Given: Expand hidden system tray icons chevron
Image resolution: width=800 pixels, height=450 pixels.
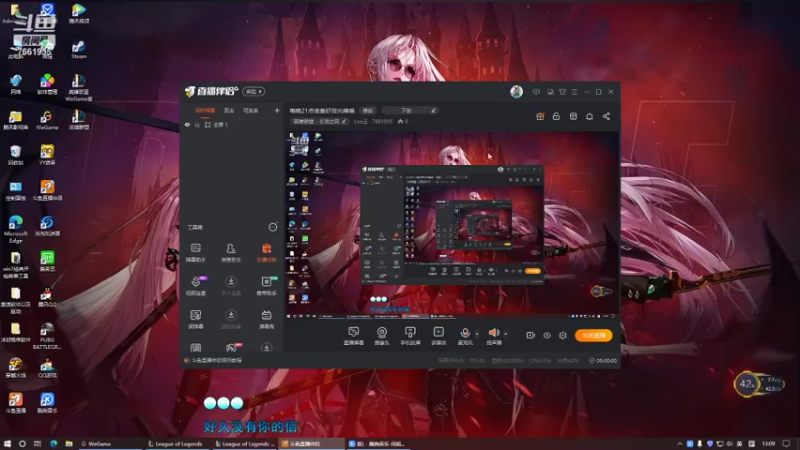Looking at the screenshot, I should click(x=680, y=444).
